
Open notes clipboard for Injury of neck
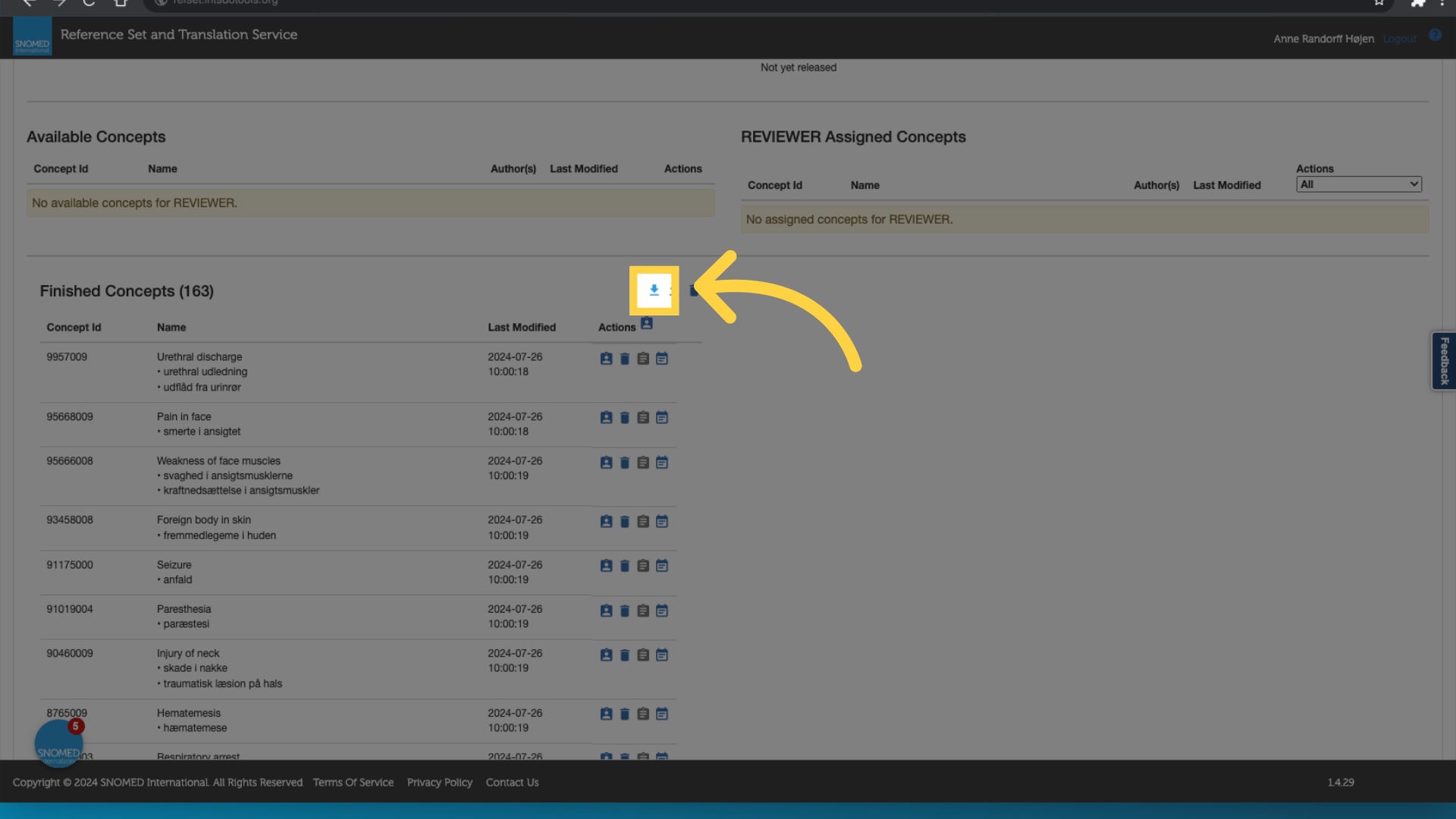[x=643, y=654]
